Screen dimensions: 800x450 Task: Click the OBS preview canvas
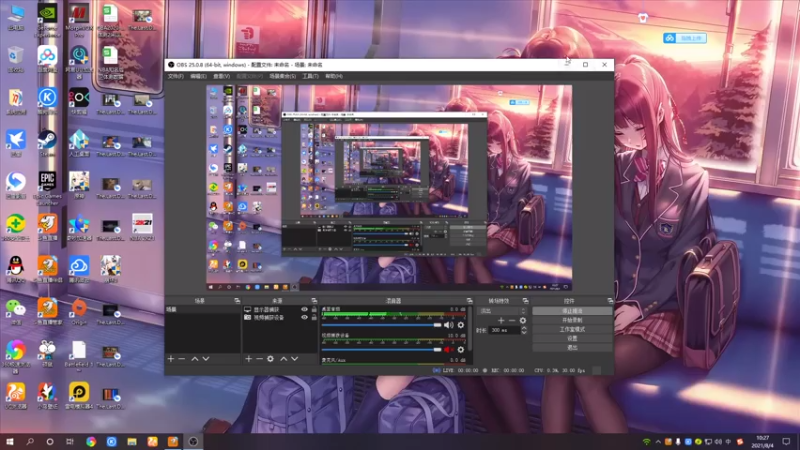click(x=389, y=188)
